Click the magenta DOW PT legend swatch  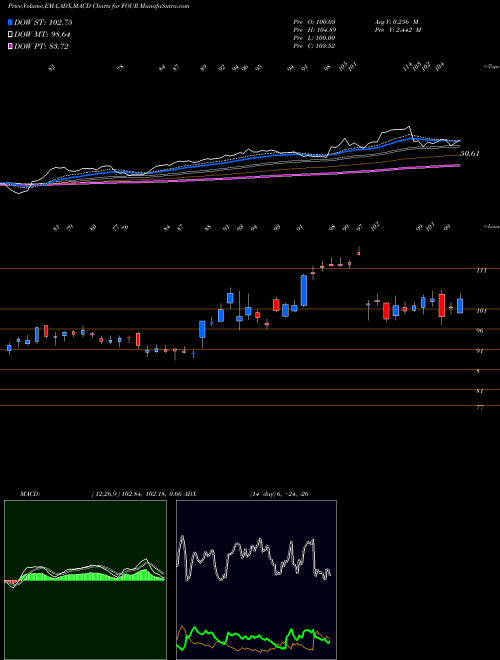tap(10, 46)
